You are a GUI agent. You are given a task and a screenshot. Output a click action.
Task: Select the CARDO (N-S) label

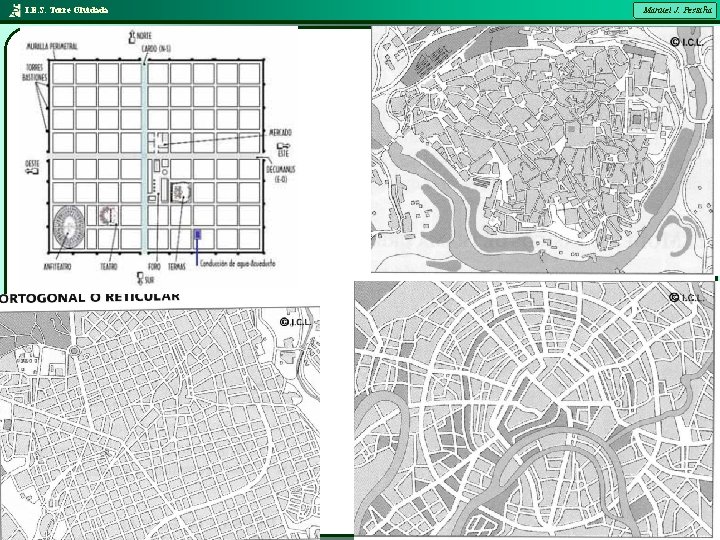(156, 49)
